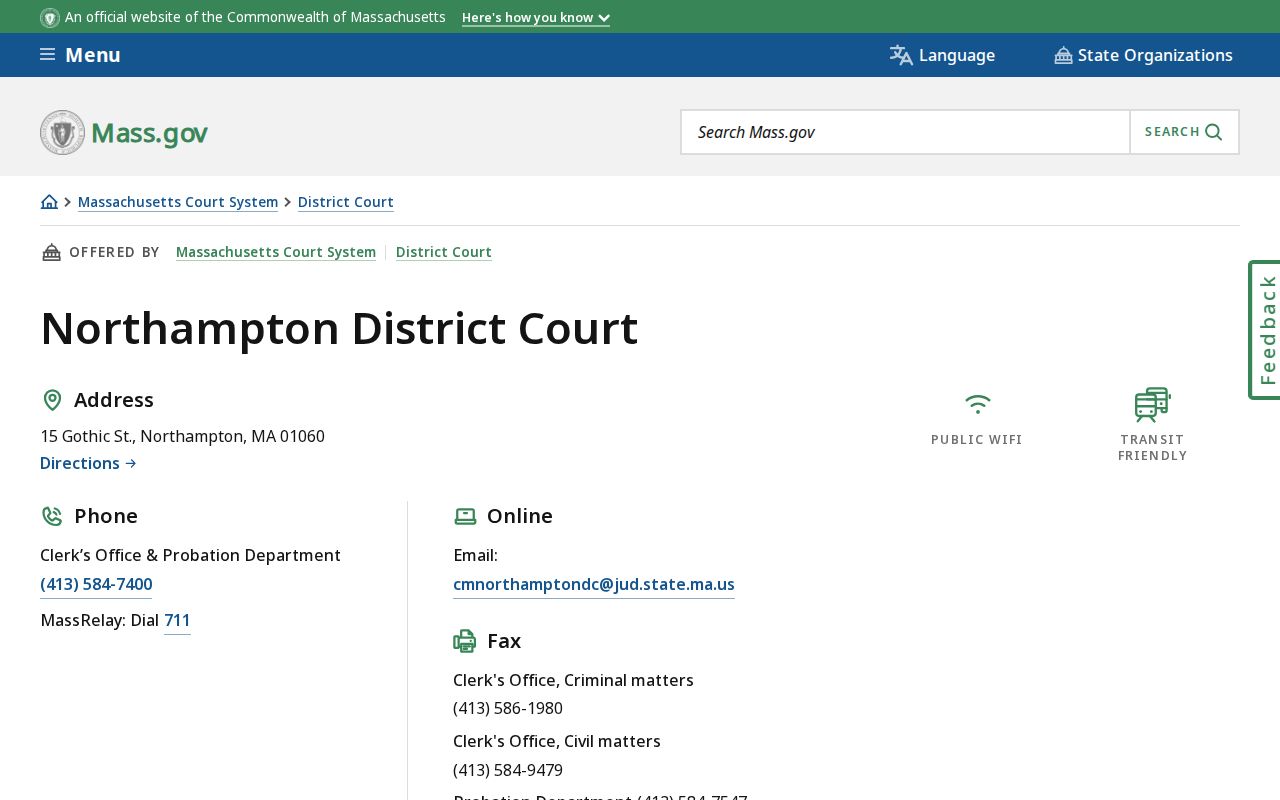The height and width of the screenshot is (800, 1280).
Task: Open Massachusetts Court System breadcrumb link
Action: [x=178, y=202]
